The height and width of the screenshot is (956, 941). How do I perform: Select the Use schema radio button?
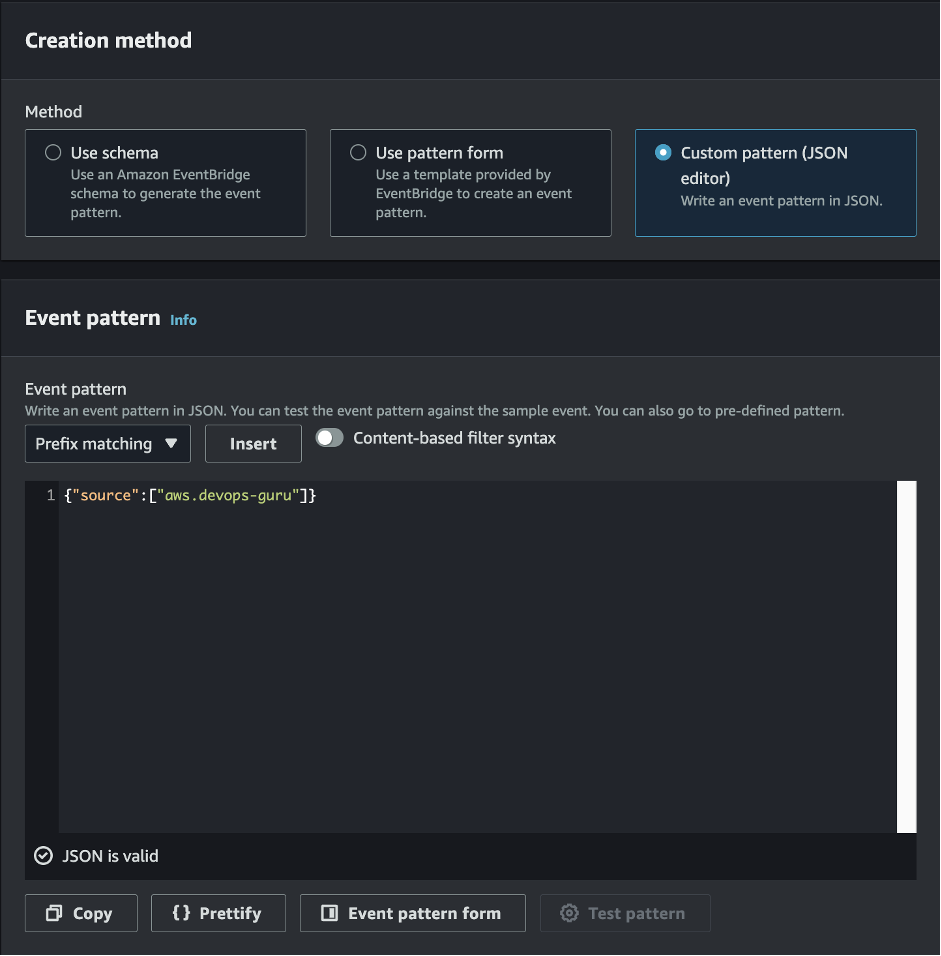(52, 152)
